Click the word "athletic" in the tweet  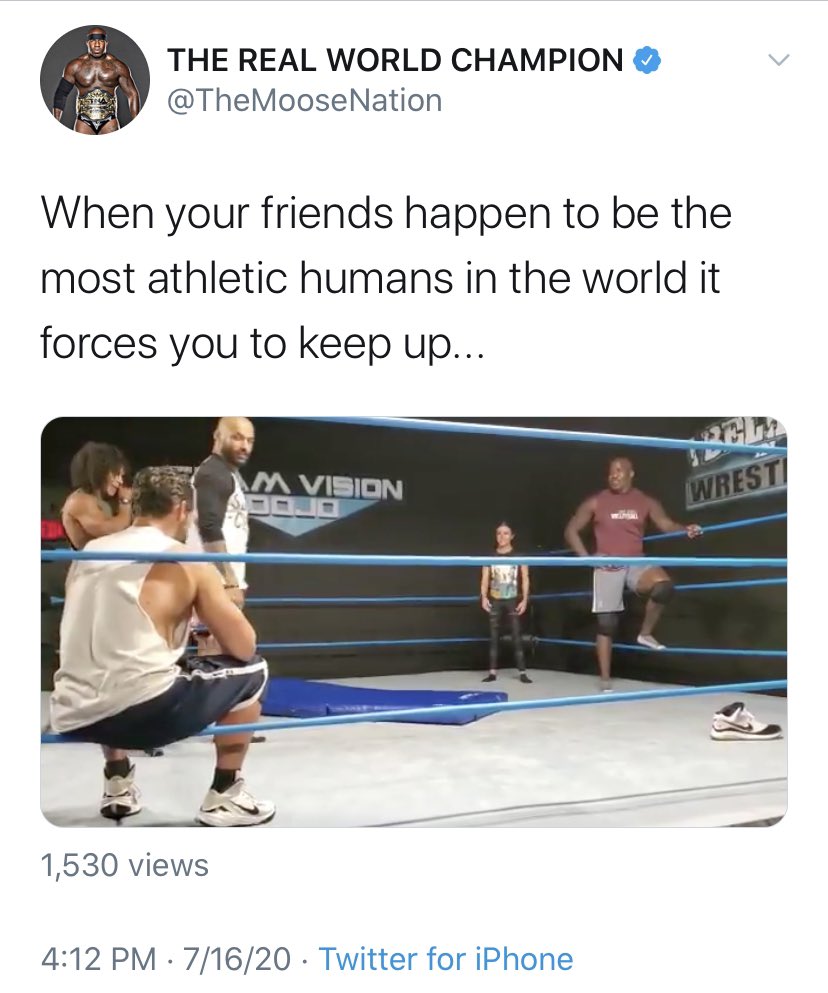[217, 278]
